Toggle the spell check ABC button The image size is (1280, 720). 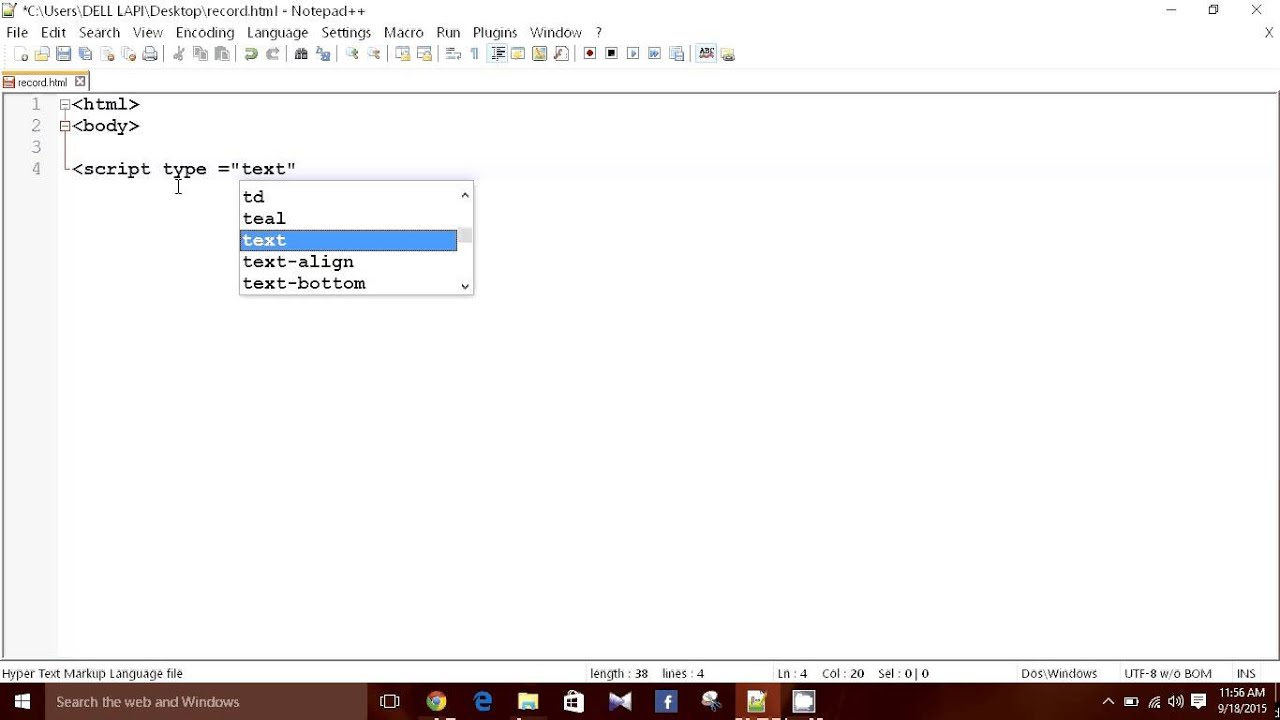tap(706, 54)
